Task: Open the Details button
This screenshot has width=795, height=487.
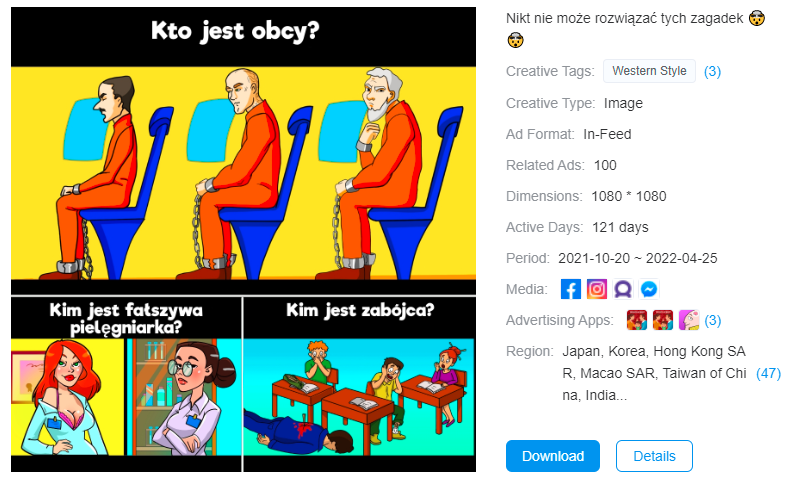Action: click(x=654, y=456)
